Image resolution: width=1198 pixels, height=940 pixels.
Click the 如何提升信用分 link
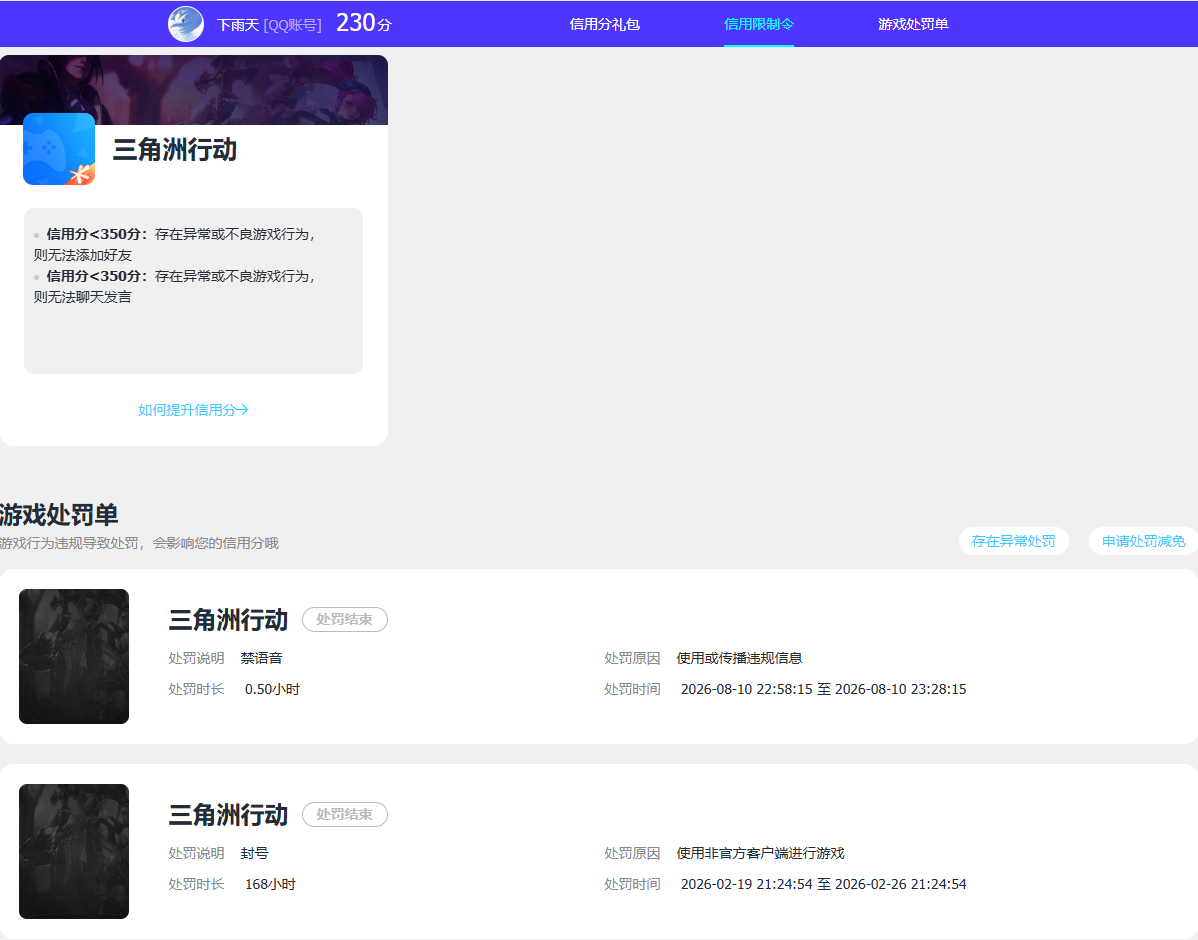[x=193, y=410]
